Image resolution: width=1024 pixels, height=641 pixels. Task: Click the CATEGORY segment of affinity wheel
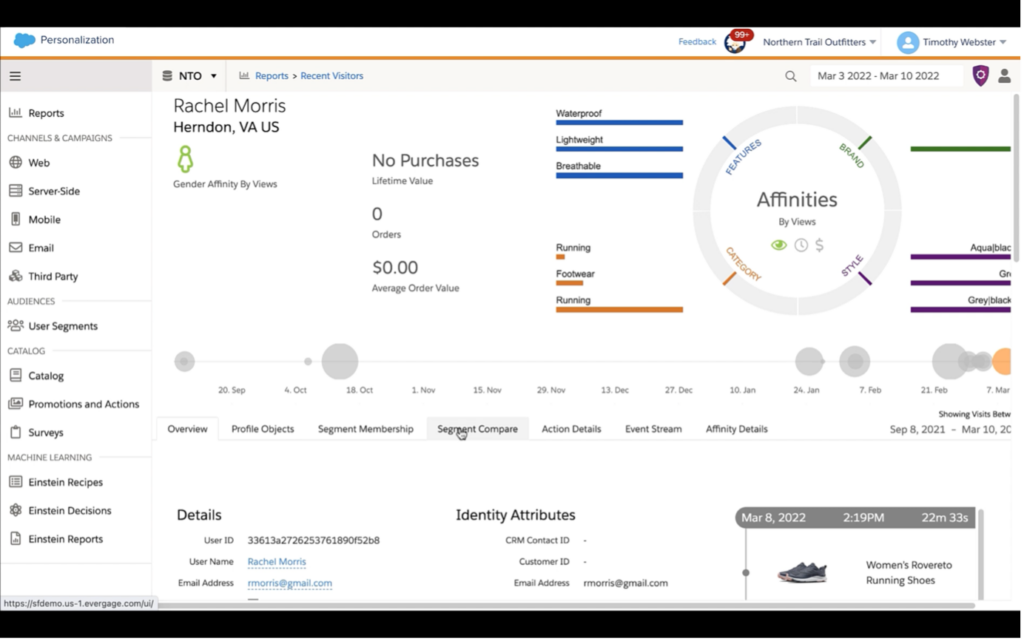[x=743, y=264]
